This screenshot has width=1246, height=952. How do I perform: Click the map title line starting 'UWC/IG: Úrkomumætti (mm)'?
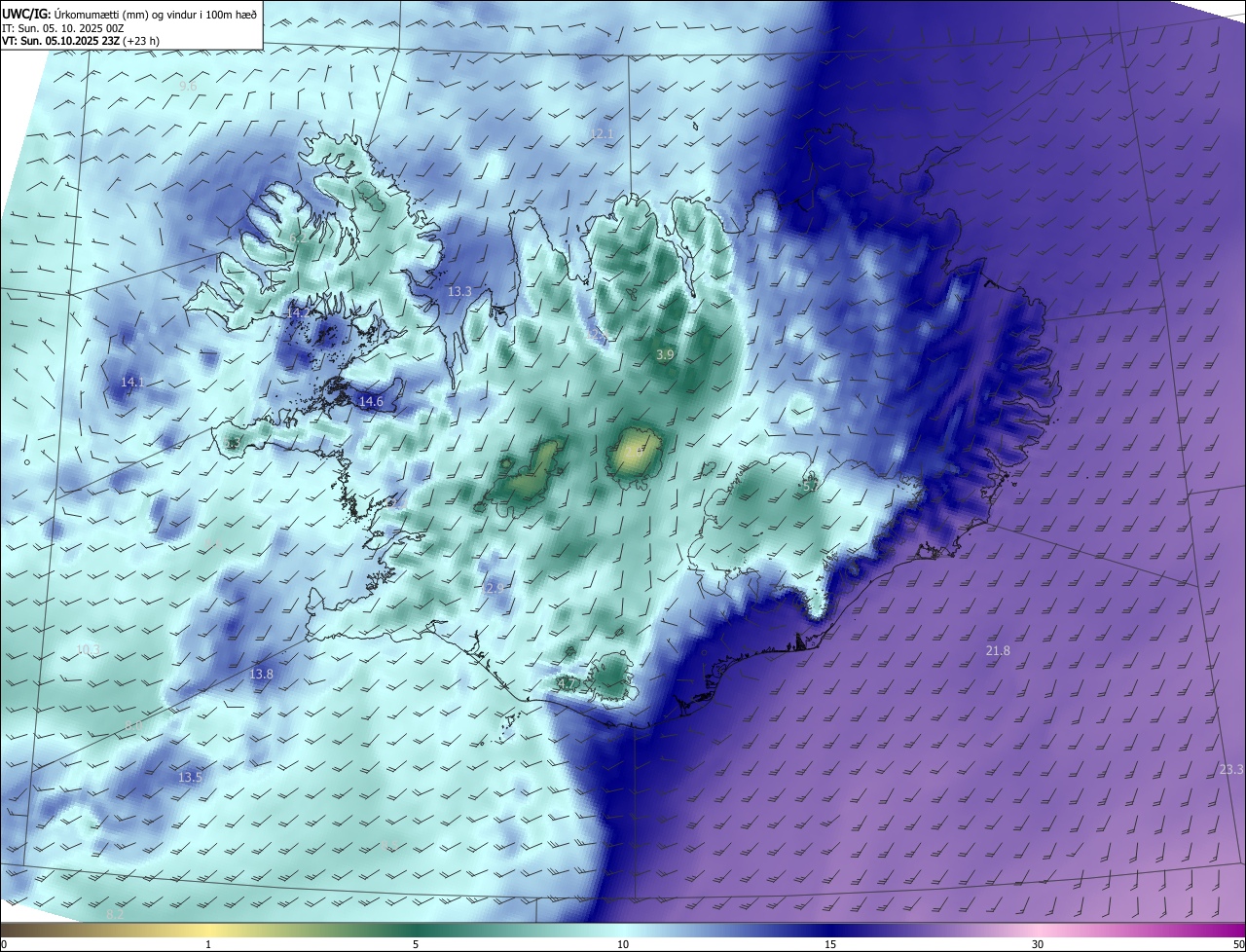(129, 14)
